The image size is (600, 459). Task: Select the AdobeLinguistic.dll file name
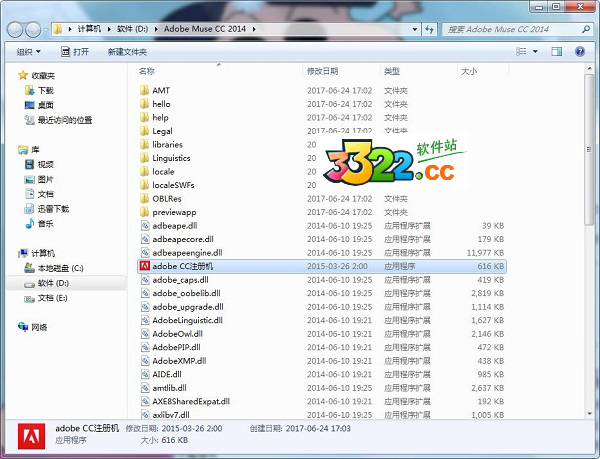[188, 320]
